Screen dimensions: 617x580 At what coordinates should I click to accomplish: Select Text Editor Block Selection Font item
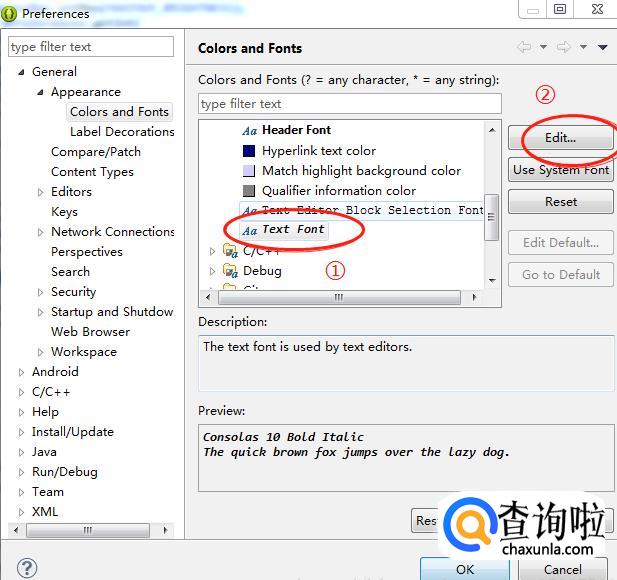[x=362, y=210]
